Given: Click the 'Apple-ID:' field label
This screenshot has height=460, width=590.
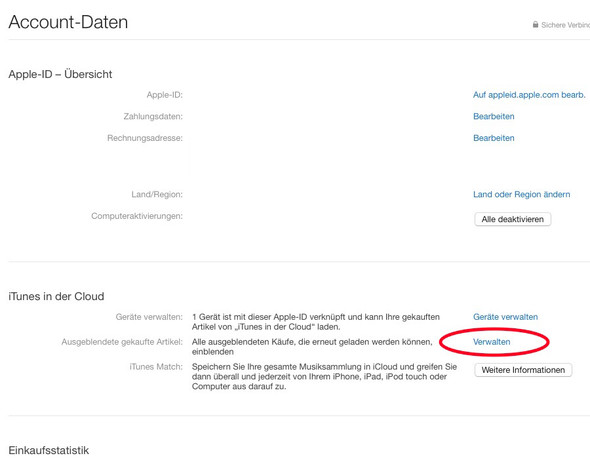Looking at the screenshot, I should coord(164,95).
